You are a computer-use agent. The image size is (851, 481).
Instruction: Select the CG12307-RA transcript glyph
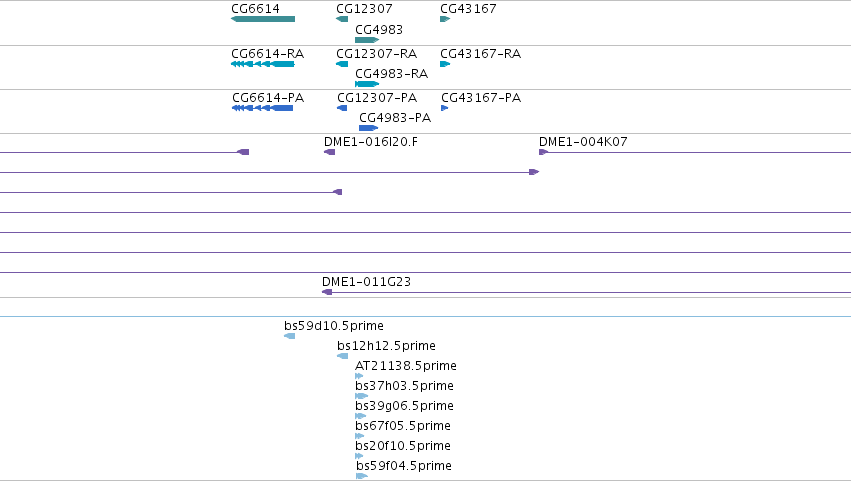click(342, 64)
